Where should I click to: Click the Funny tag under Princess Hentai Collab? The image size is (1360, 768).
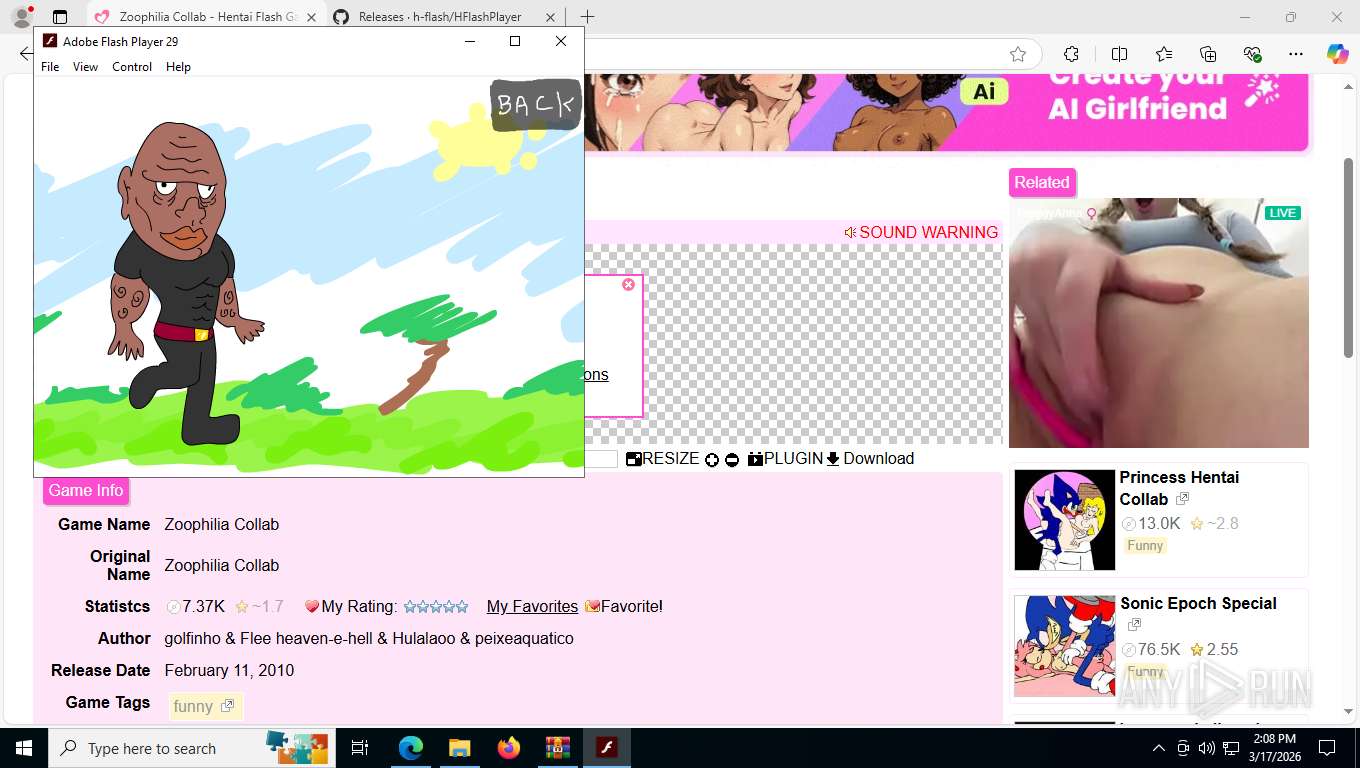[x=1145, y=545]
